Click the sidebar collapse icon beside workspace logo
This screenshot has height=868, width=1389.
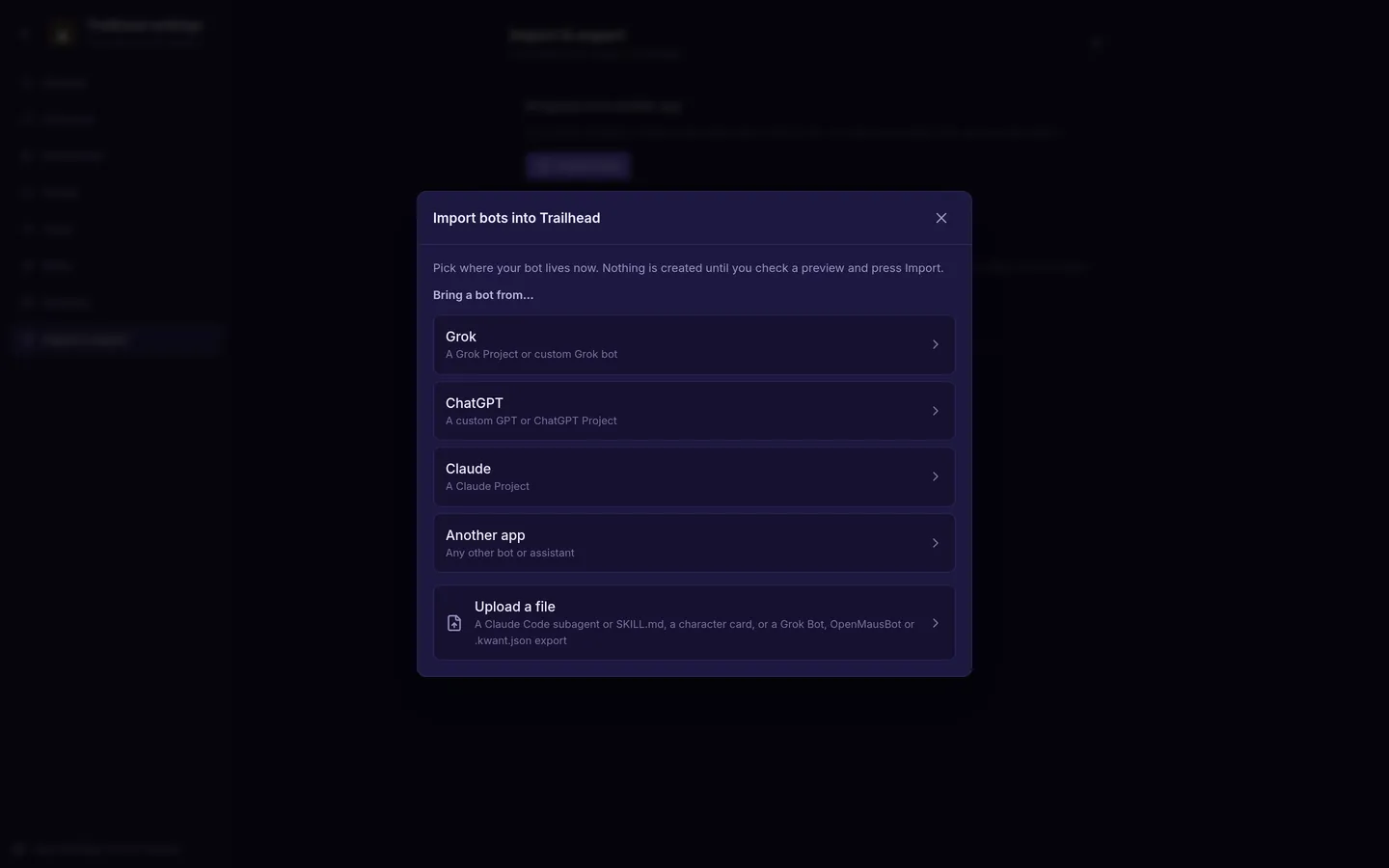[x=24, y=34]
